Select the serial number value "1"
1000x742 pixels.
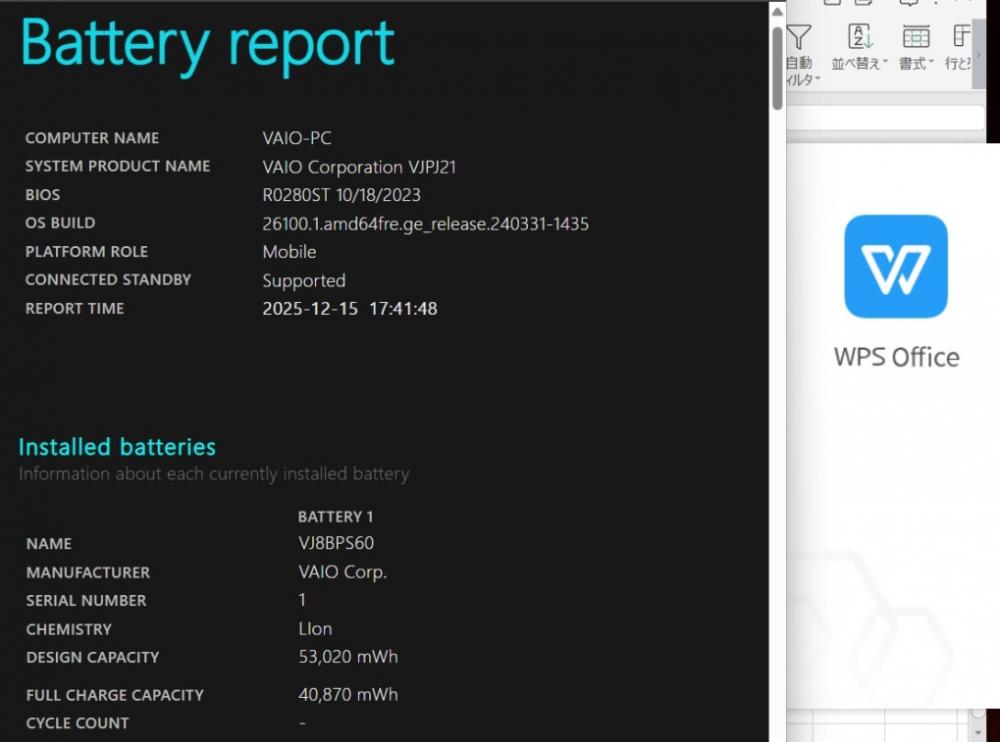click(x=302, y=600)
